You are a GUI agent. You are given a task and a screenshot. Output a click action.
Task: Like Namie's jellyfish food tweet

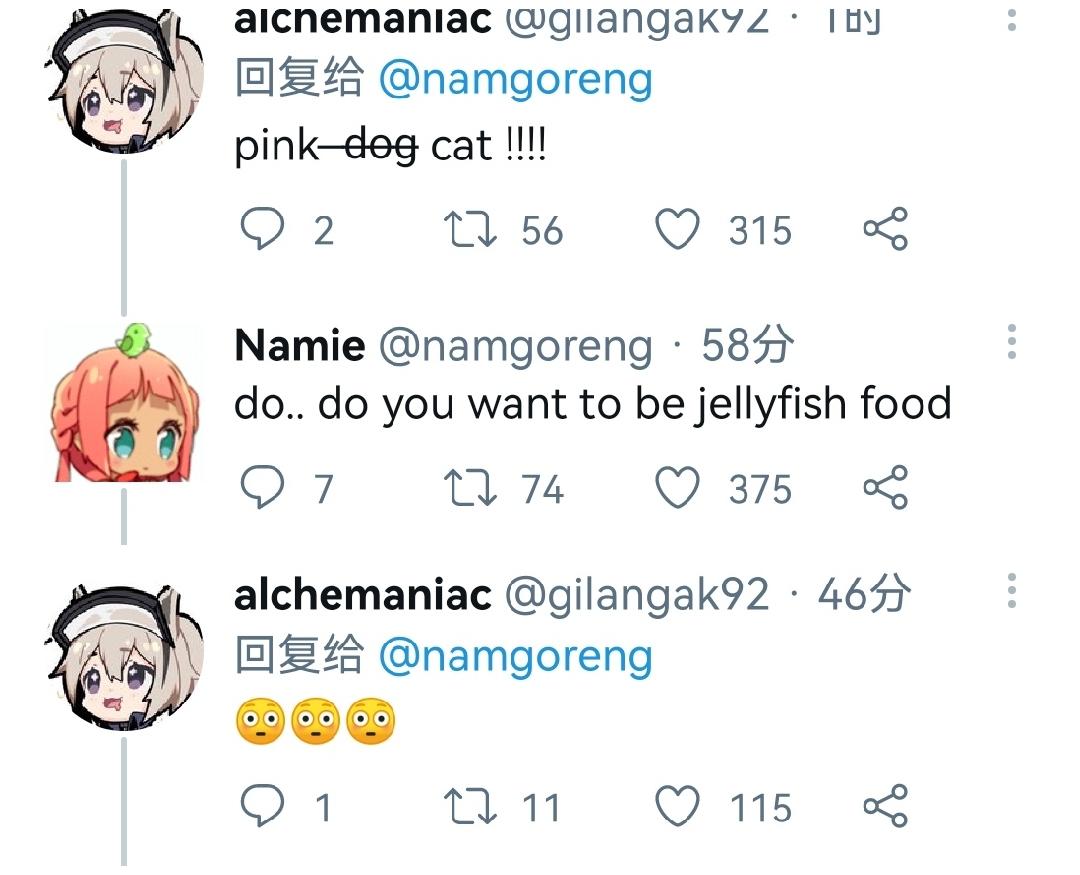point(677,487)
